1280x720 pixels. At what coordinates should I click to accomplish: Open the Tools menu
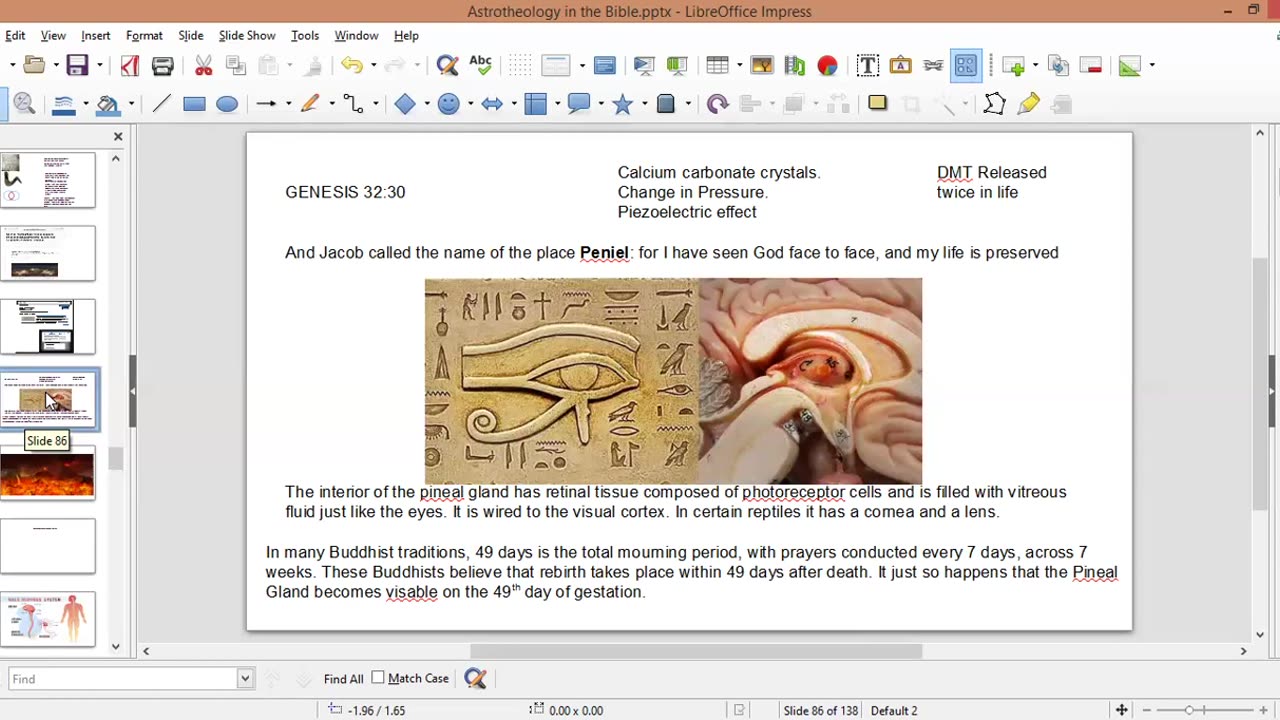pos(305,35)
